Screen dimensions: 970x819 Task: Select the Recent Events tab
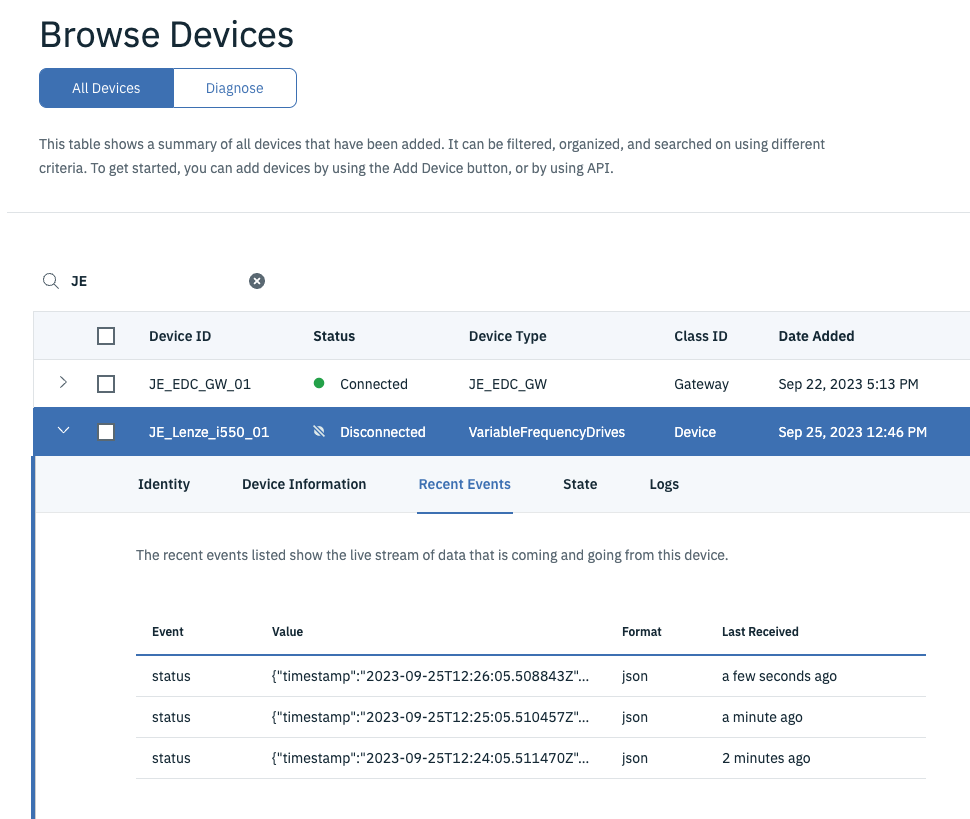[x=465, y=484]
